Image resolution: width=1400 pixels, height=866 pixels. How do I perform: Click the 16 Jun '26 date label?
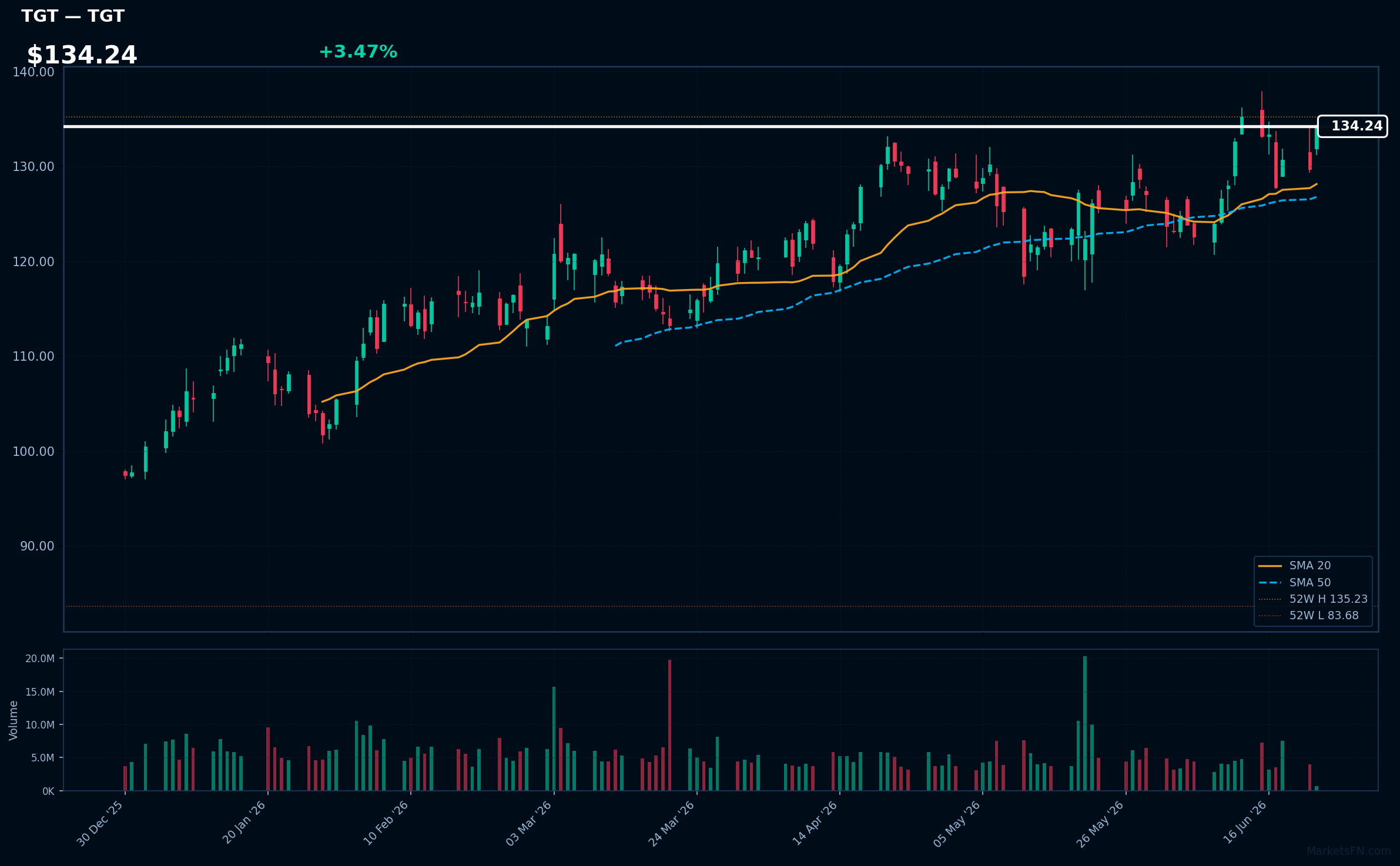[x=1245, y=823]
